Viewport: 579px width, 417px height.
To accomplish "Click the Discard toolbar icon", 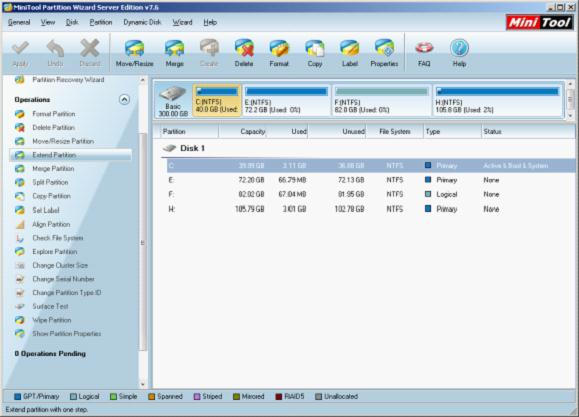I will tap(90, 48).
